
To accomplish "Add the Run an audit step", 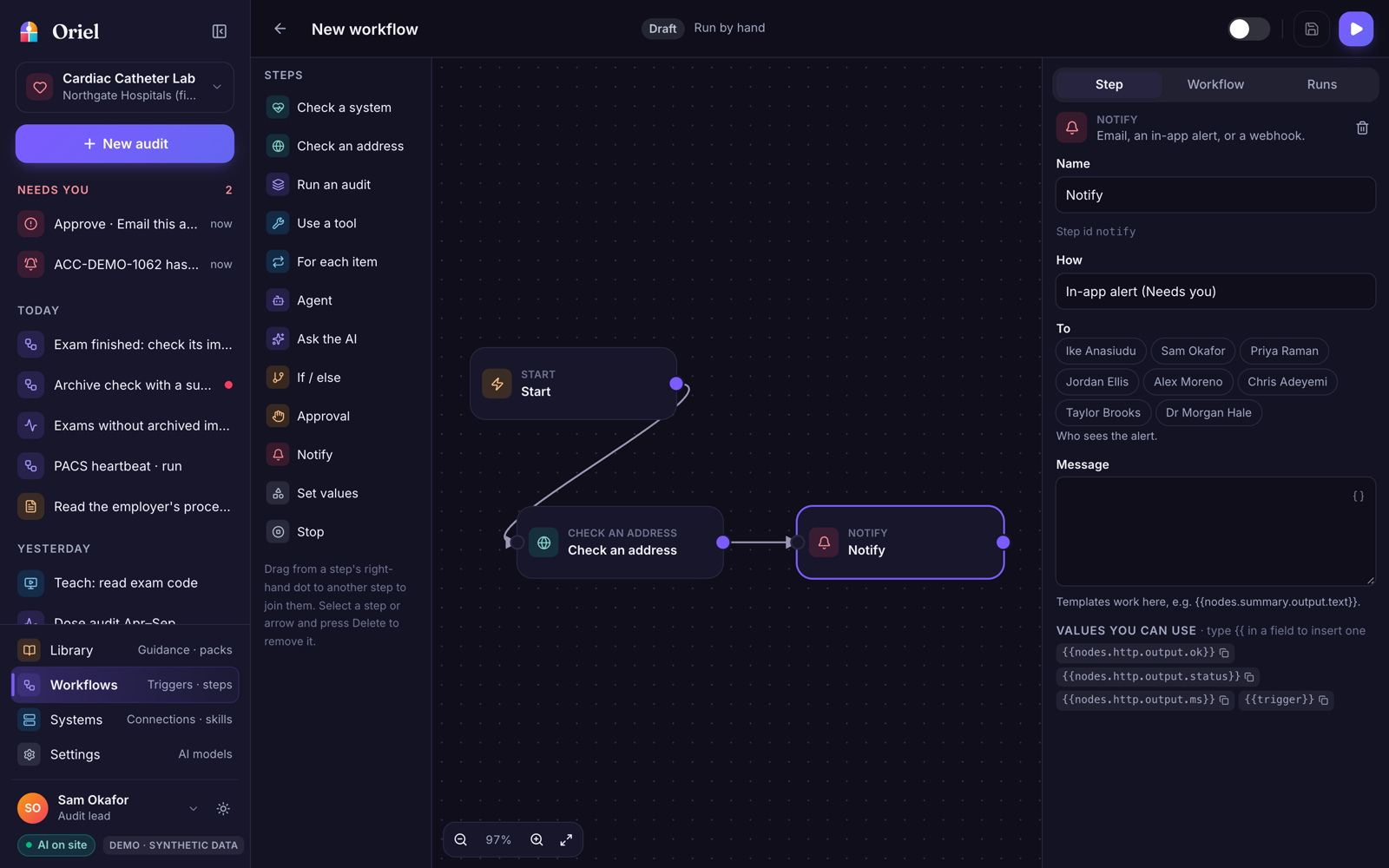I will tap(339, 185).
